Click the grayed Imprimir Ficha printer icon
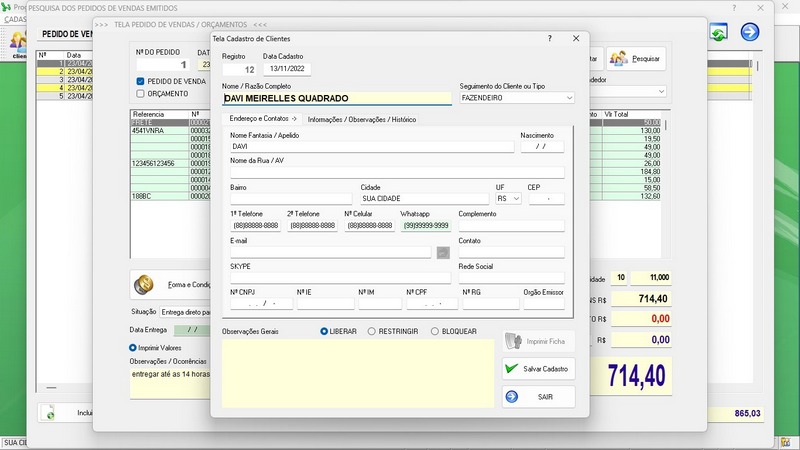The image size is (800, 450). [513, 341]
